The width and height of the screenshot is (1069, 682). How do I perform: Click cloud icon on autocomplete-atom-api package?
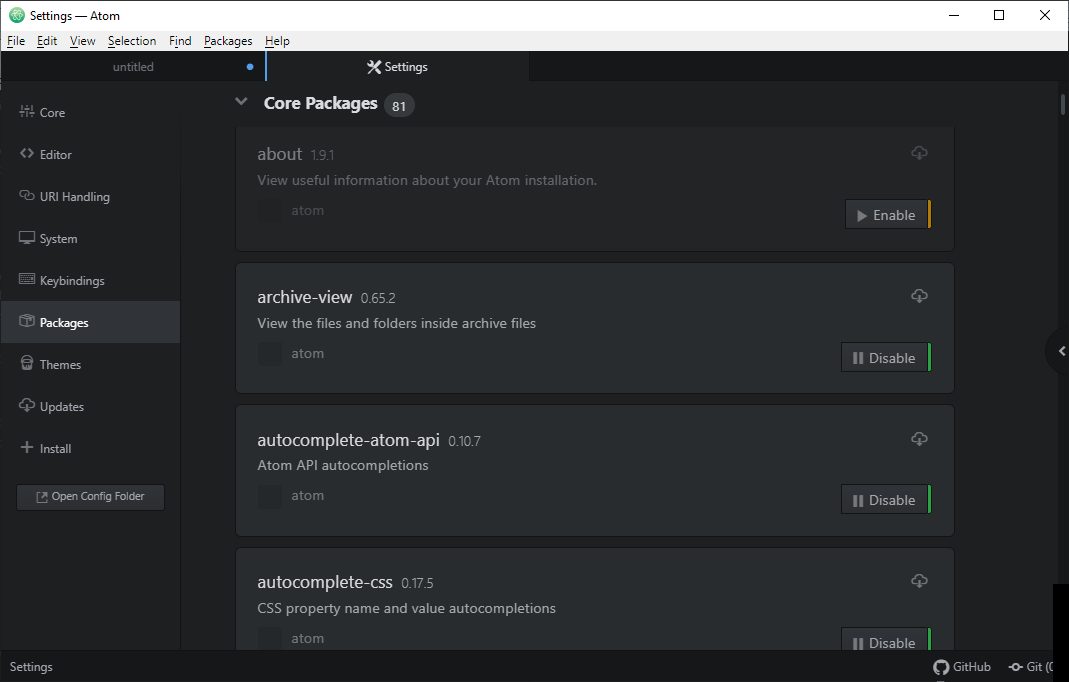(x=919, y=439)
